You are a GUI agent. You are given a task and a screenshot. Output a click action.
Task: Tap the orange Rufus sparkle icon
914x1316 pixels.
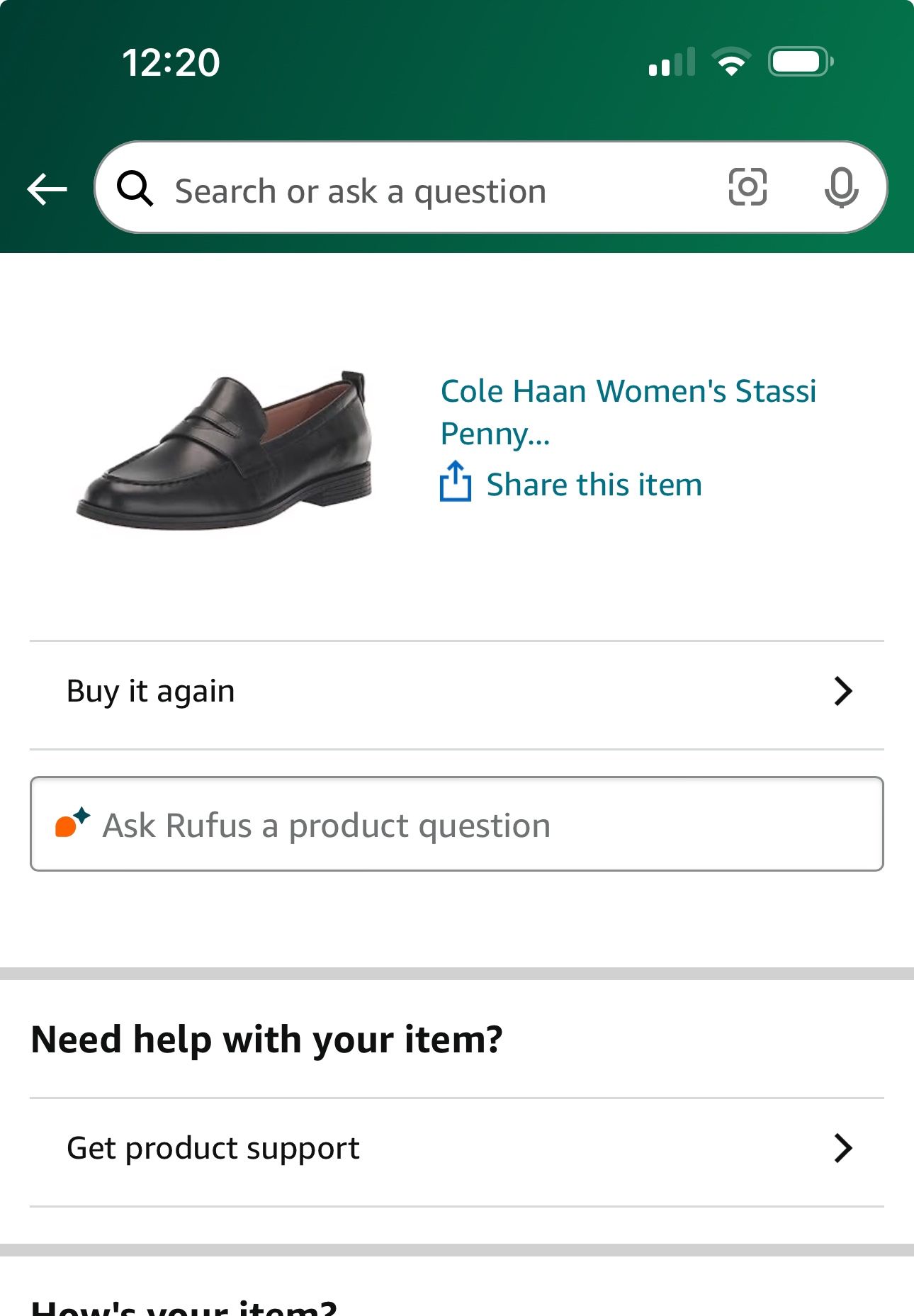[x=72, y=824]
